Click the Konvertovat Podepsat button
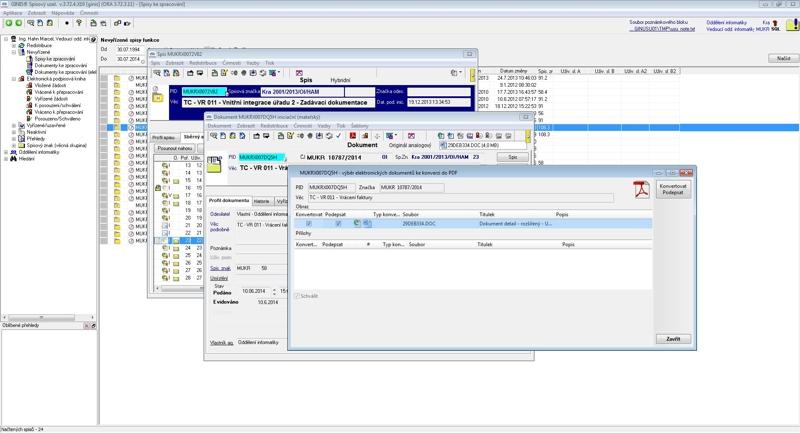800x433 pixels. click(x=672, y=190)
